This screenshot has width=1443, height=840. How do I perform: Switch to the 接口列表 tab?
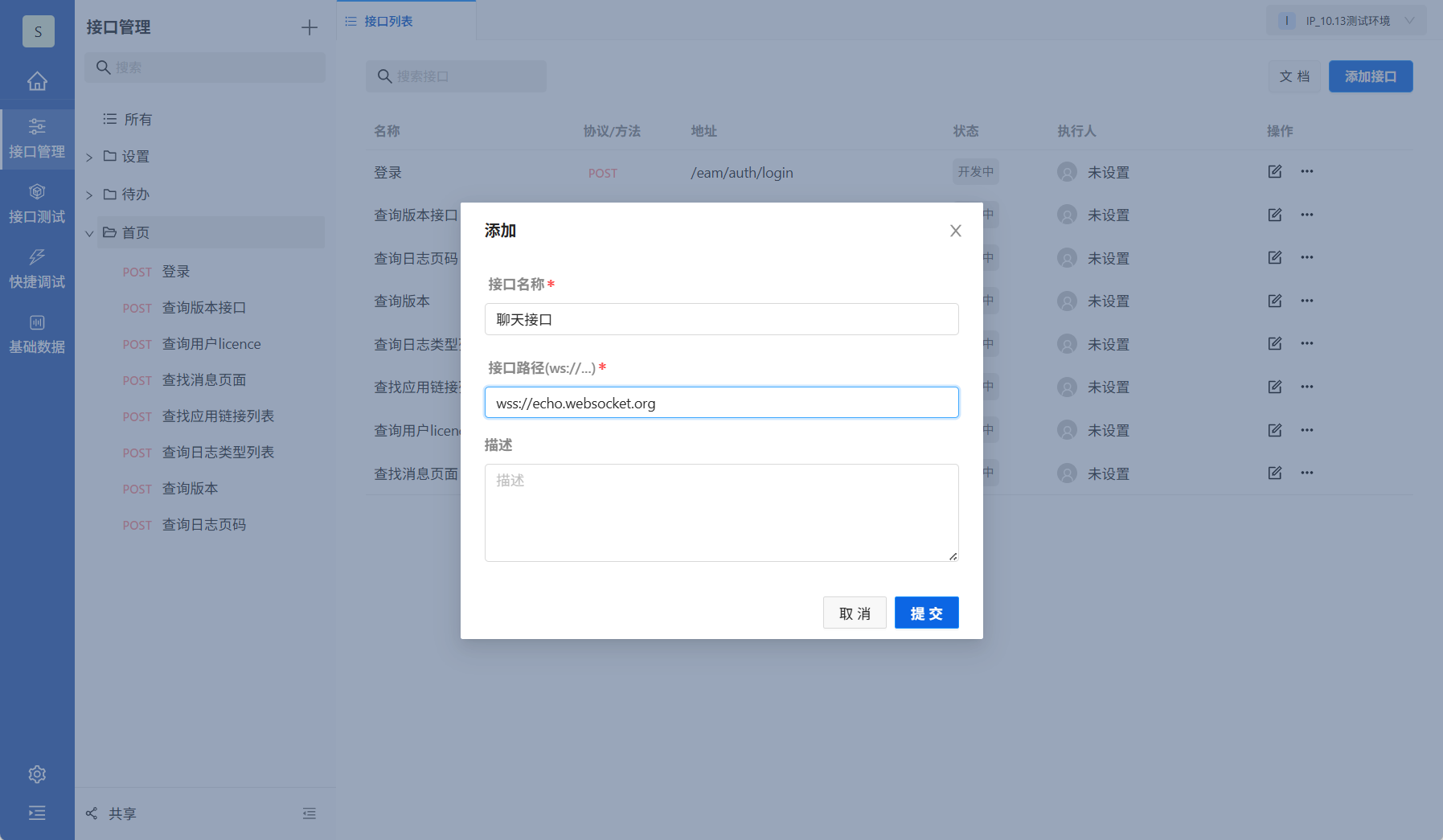click(388, 21)
